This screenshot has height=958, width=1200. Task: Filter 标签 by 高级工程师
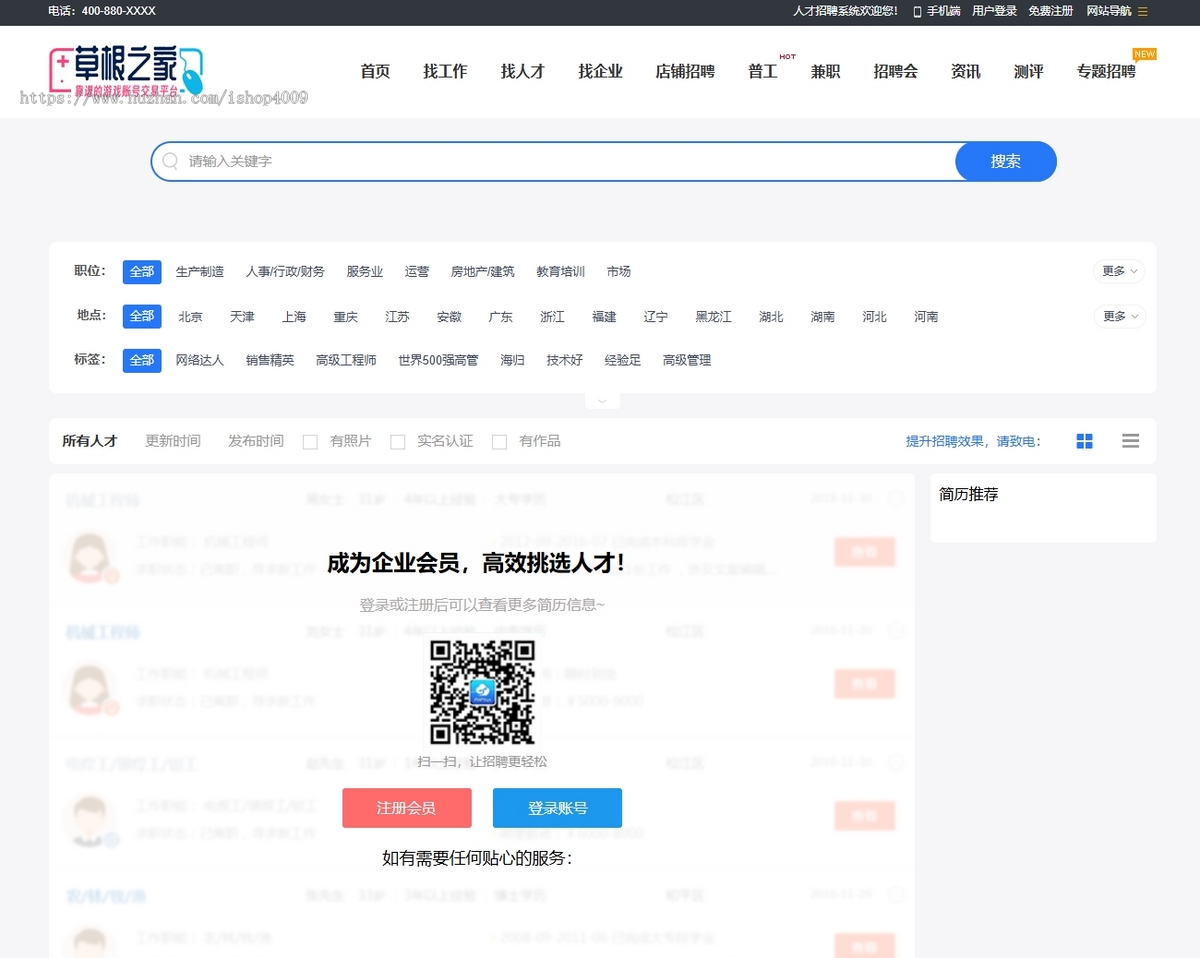coord(346,360)
